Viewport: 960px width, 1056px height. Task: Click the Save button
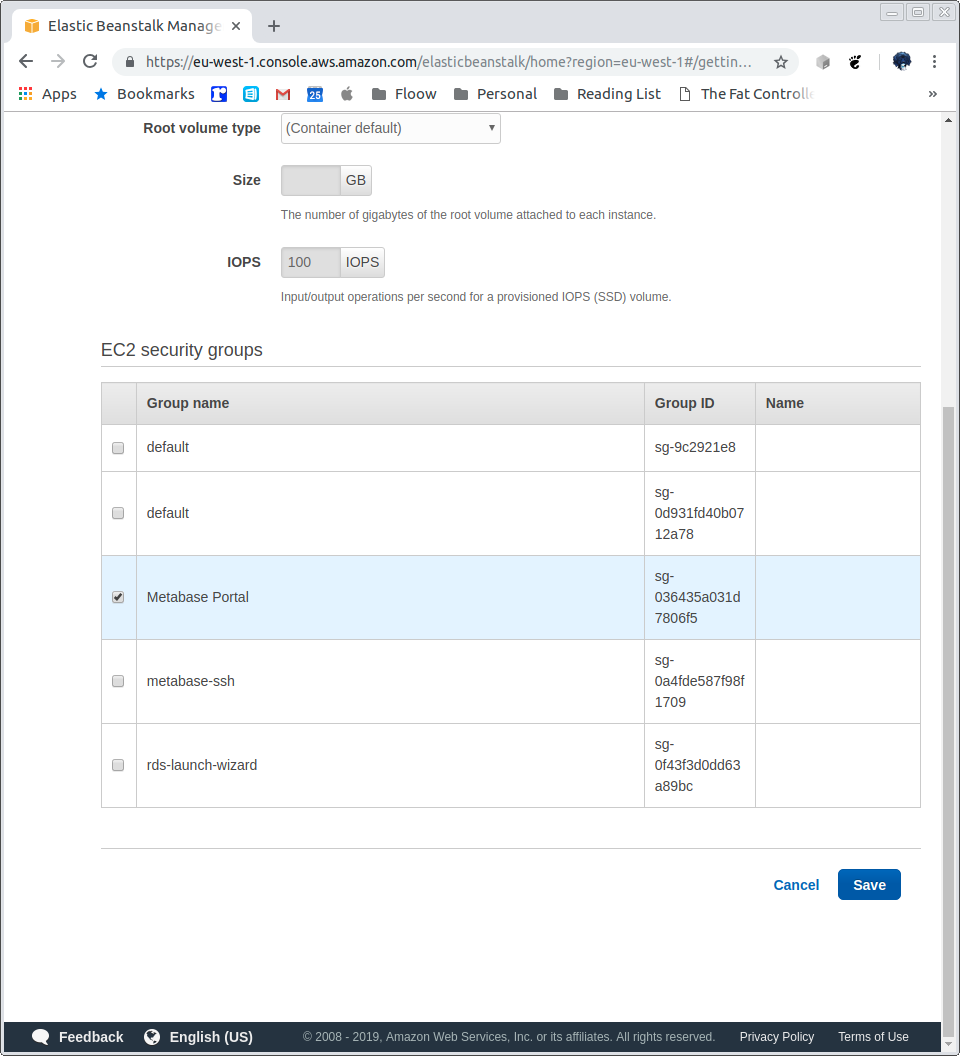click(869, 885)
